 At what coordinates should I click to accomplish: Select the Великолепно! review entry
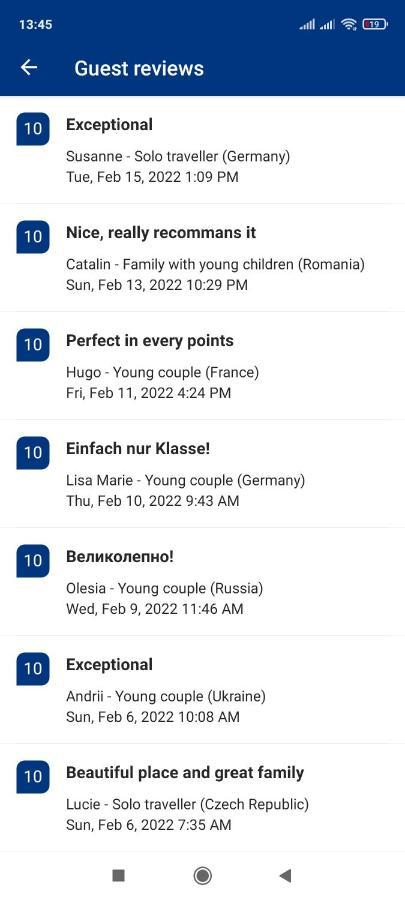(x=202, y=581)
